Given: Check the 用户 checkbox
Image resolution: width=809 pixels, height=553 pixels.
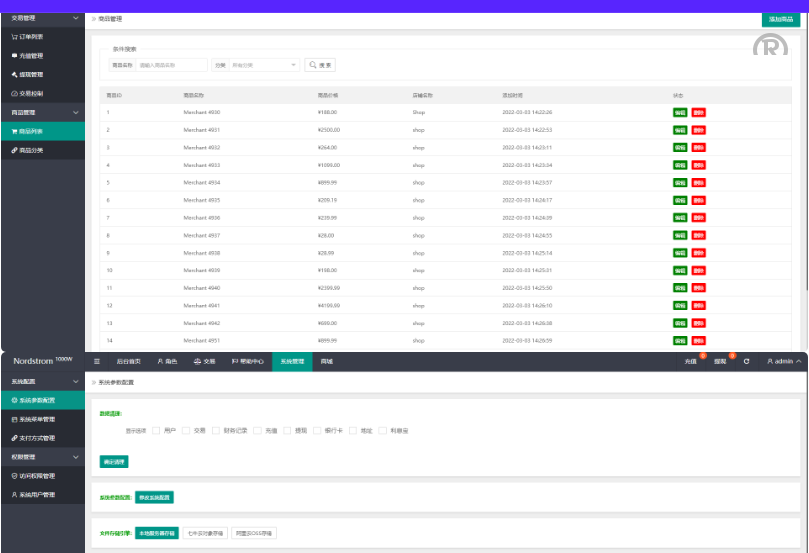Looking at the screenshot, I should click(156, 430).
